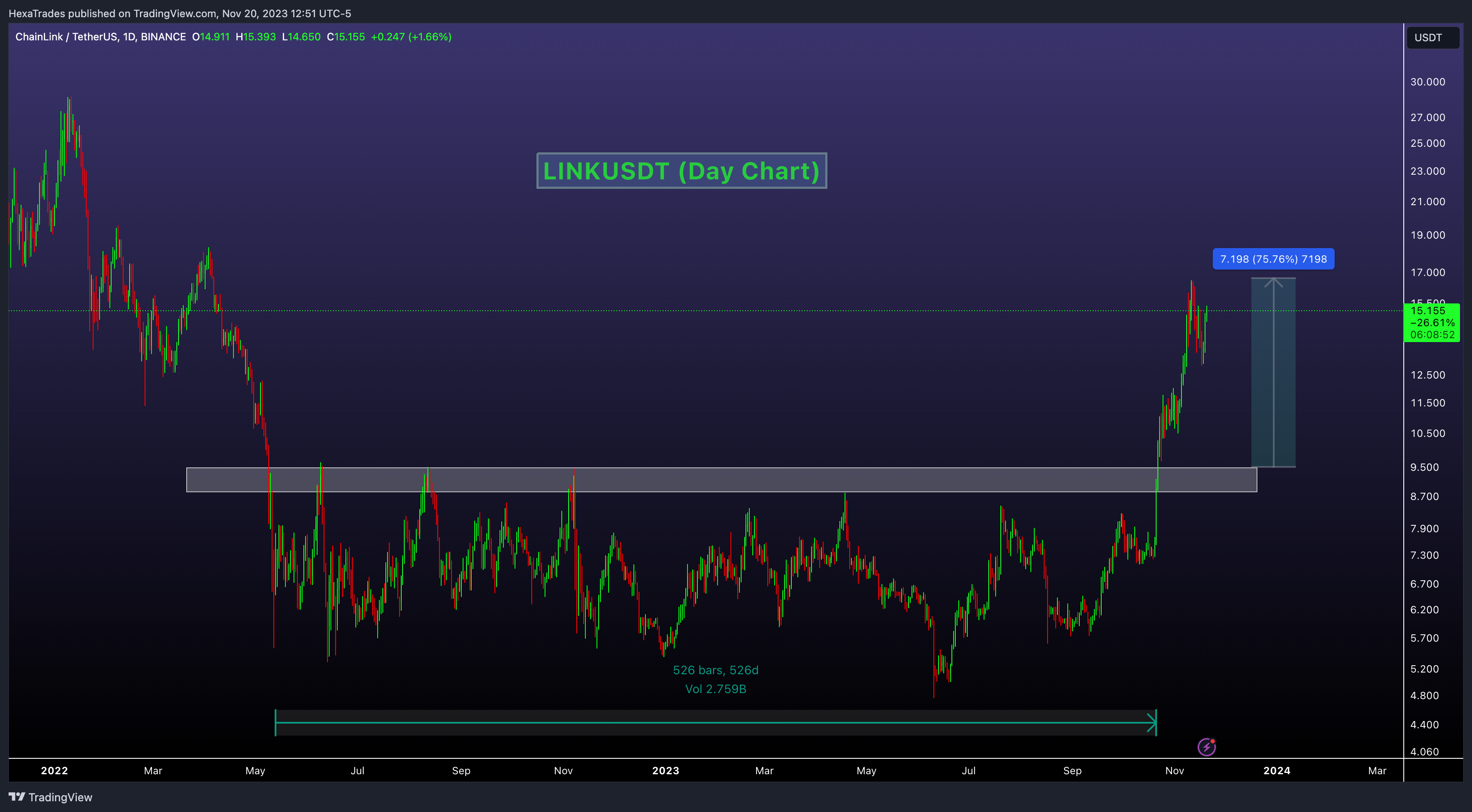The width and height of the screenshot is (1472, 812).
Task: Click the 4.400 price scale label
Action: [x=1424, y=724]
